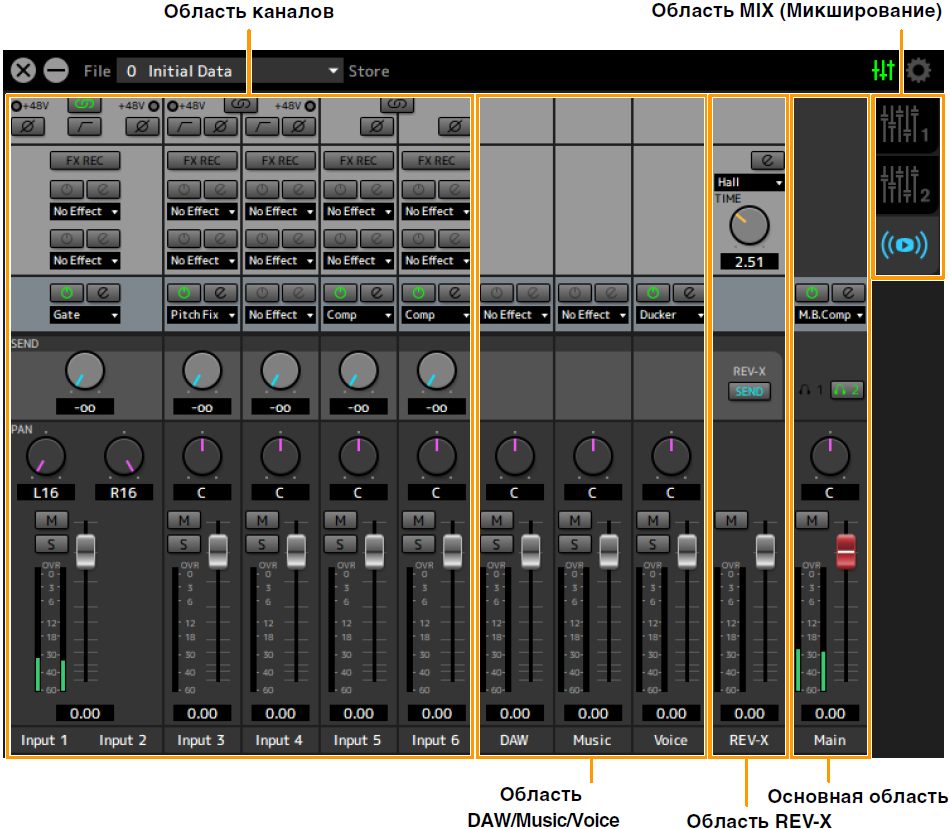Image resolution: width=950 pixels, height=829 pixels.
Task: Open the Hall reverb type dropdown
Action: point(749,183)
